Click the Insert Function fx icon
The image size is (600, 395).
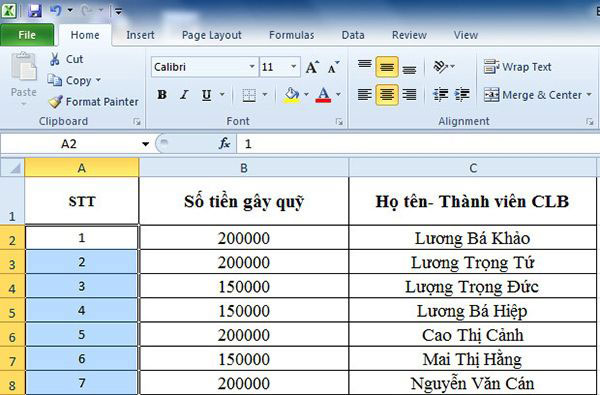pos(224,144)
